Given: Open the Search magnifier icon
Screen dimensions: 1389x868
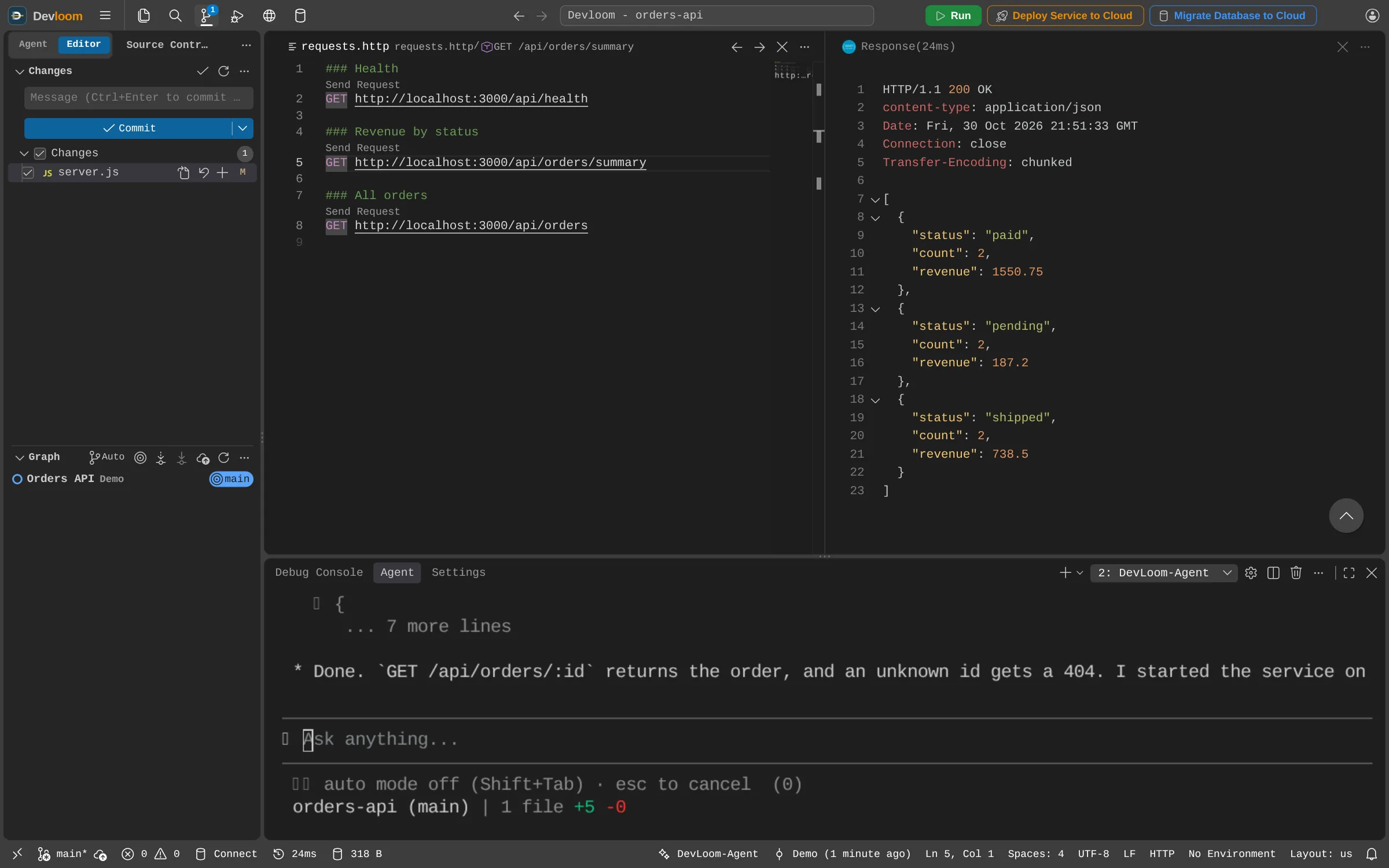Looking at the screenshot, I should pyautogui.click(x=175, y=16).
